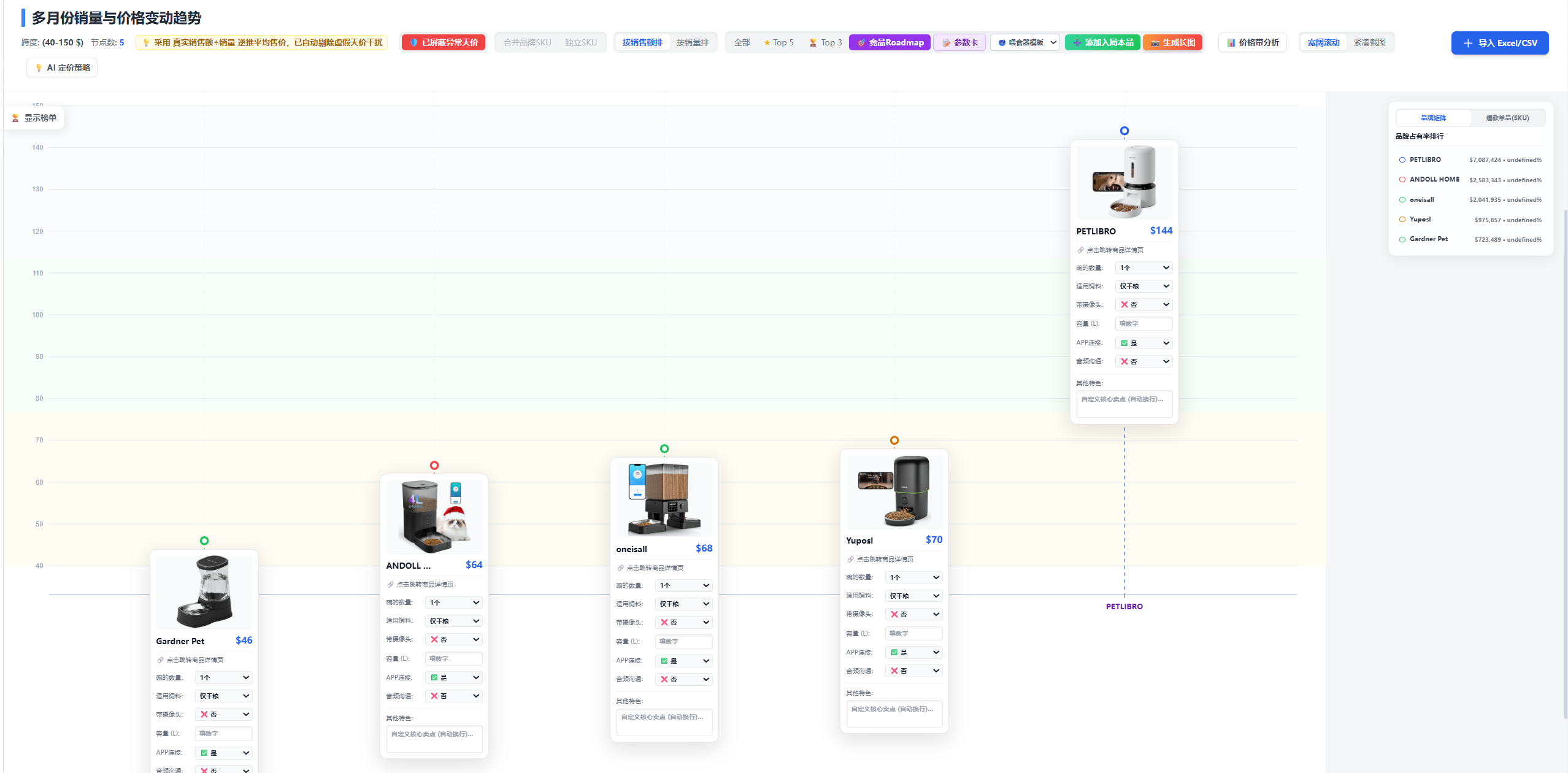Viewport: 1568px width, 773px height.
Task: Click the oneisall legend circle in ranking
Action: coord(1402,199)
